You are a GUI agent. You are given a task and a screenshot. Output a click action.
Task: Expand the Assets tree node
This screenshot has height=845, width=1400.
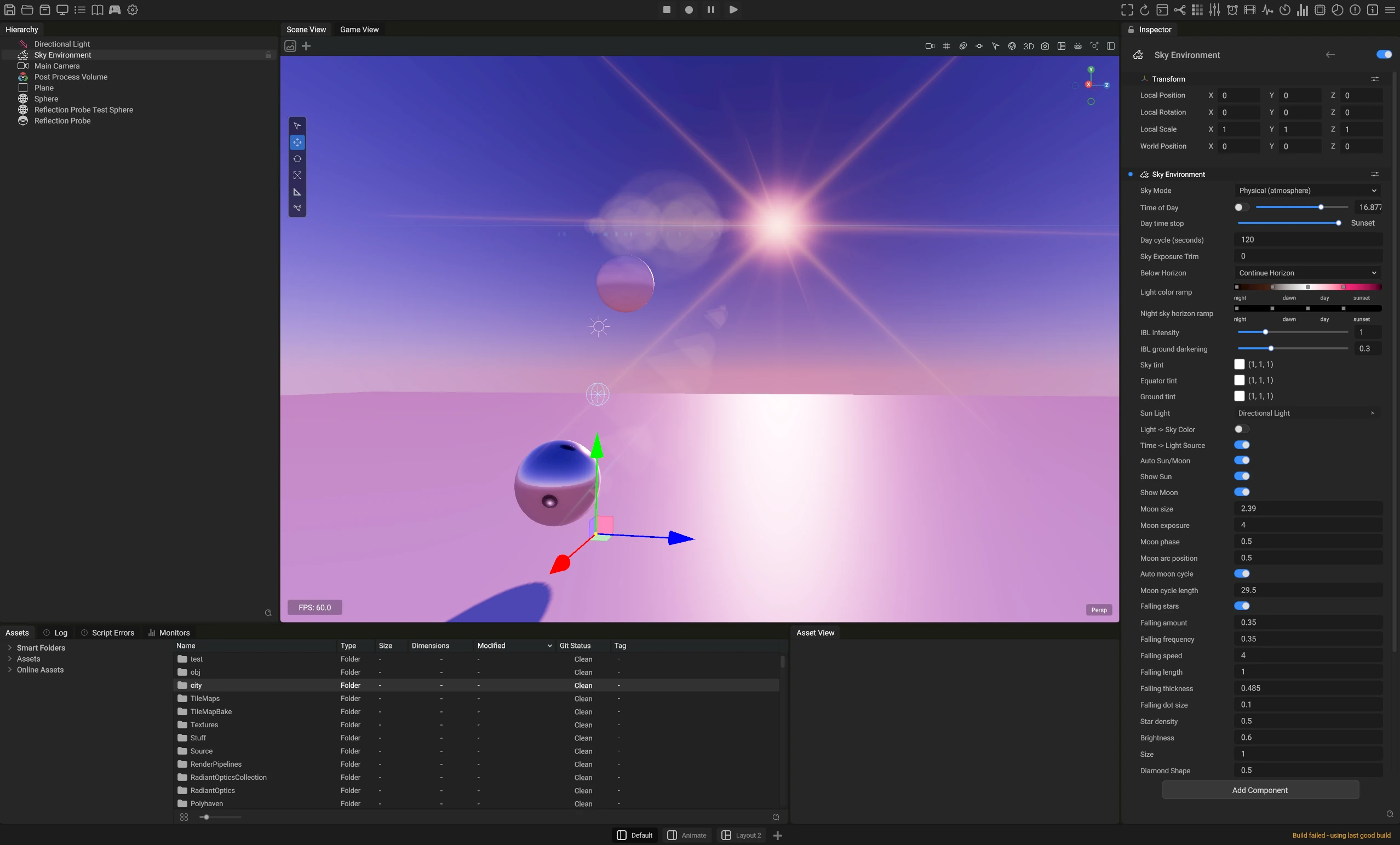tap(10, 659)
